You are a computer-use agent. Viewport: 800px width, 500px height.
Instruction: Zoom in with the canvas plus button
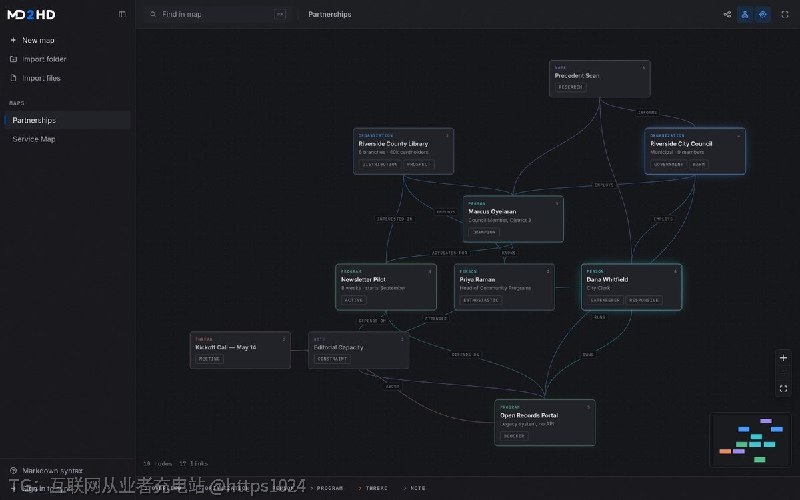coord(783,358)
